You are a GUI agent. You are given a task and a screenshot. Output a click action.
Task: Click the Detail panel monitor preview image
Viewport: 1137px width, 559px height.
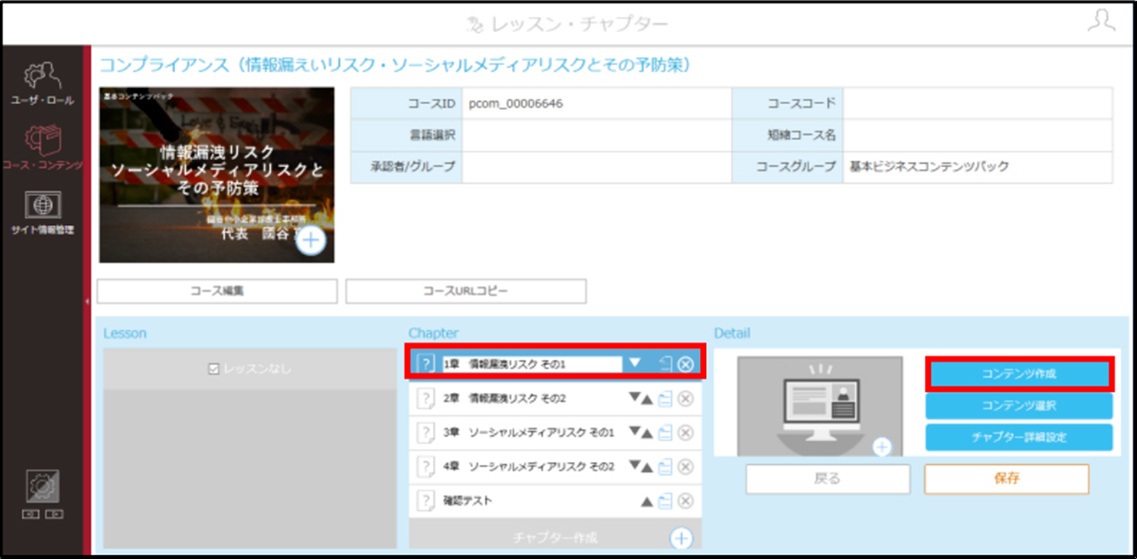(x=819, y=406)
